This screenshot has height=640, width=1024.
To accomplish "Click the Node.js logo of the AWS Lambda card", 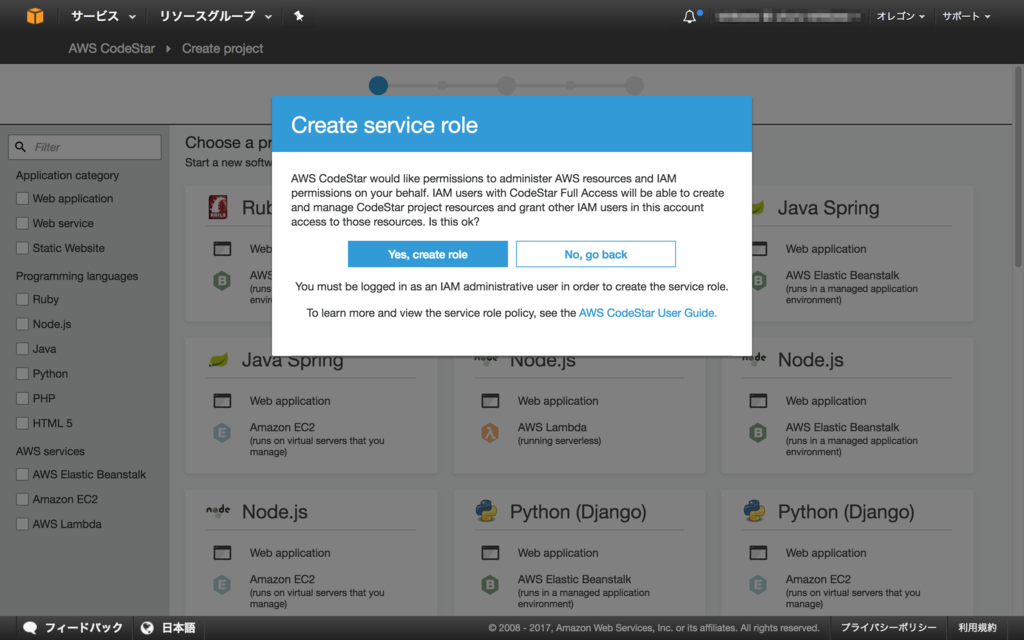I will coord(486,358).
